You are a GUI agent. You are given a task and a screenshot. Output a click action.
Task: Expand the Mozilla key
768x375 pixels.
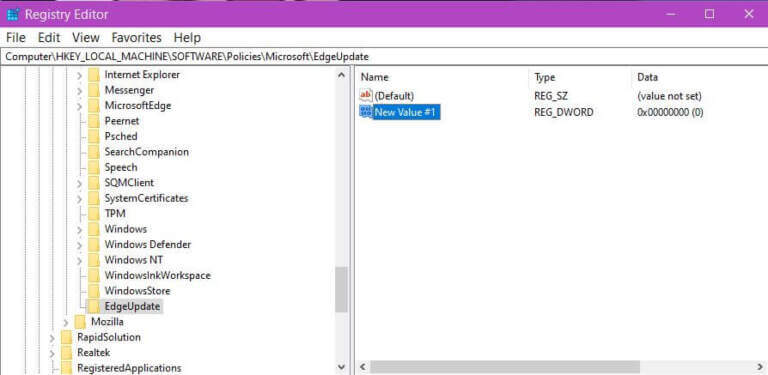click(66, 322)
